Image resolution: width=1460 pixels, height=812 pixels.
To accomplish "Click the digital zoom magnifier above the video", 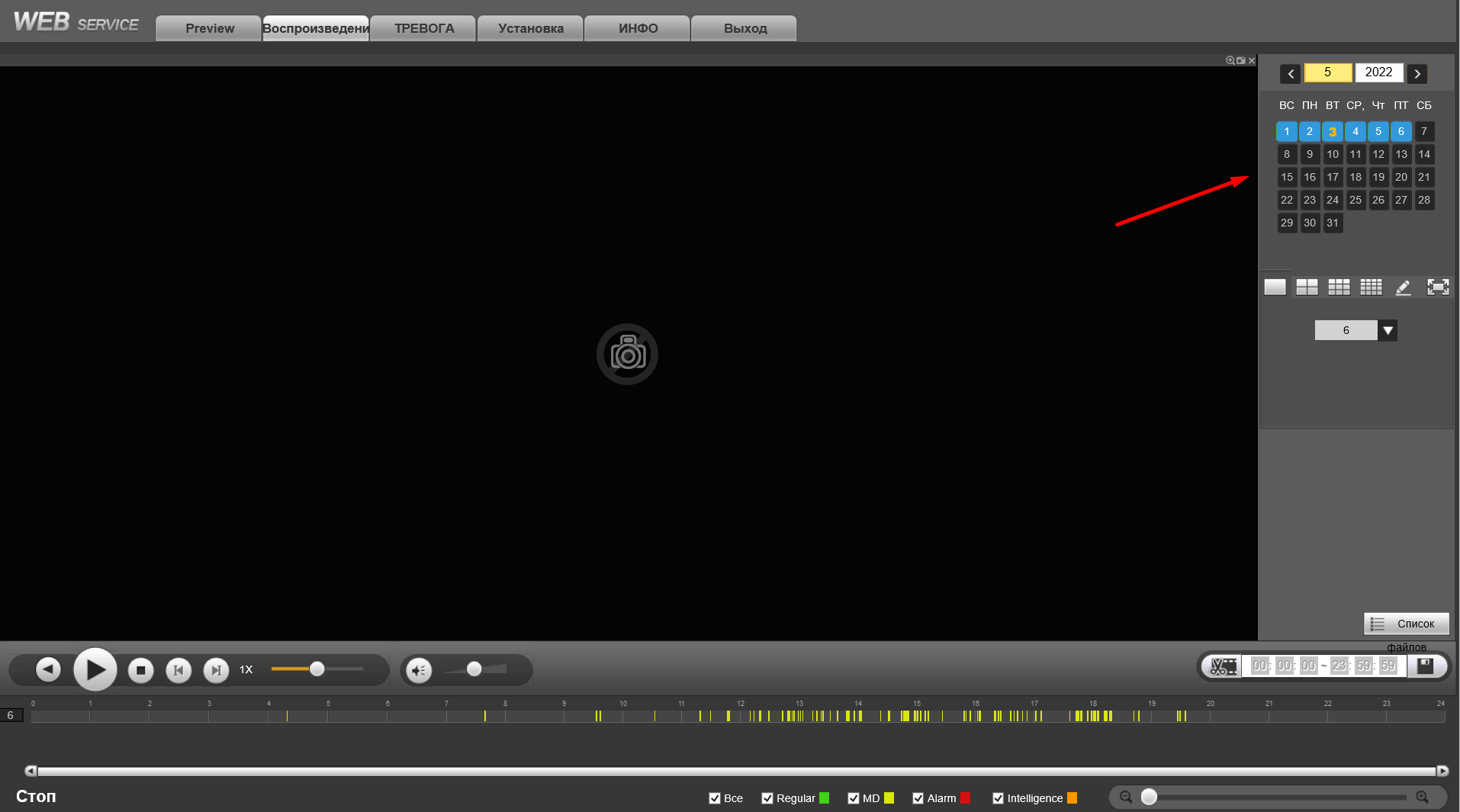I will click(1230, 60).
